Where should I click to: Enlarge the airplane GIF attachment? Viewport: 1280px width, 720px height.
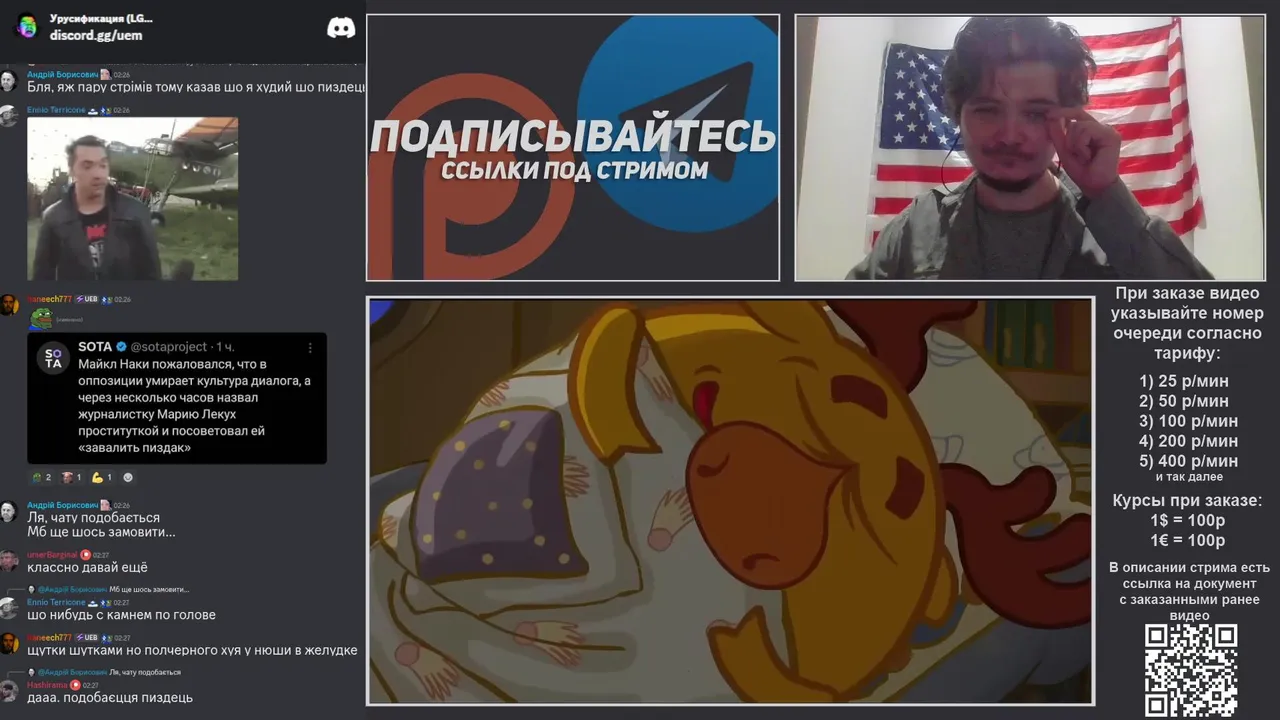pos(133,199)
